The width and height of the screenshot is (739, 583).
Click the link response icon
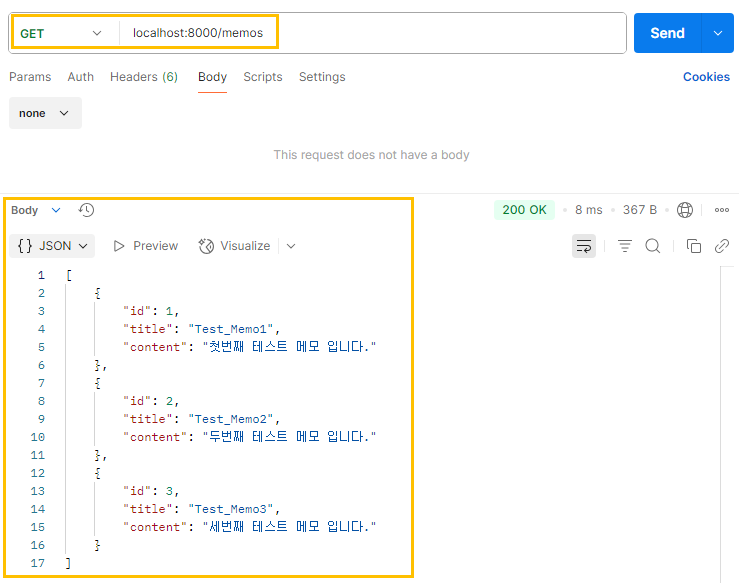722,246
